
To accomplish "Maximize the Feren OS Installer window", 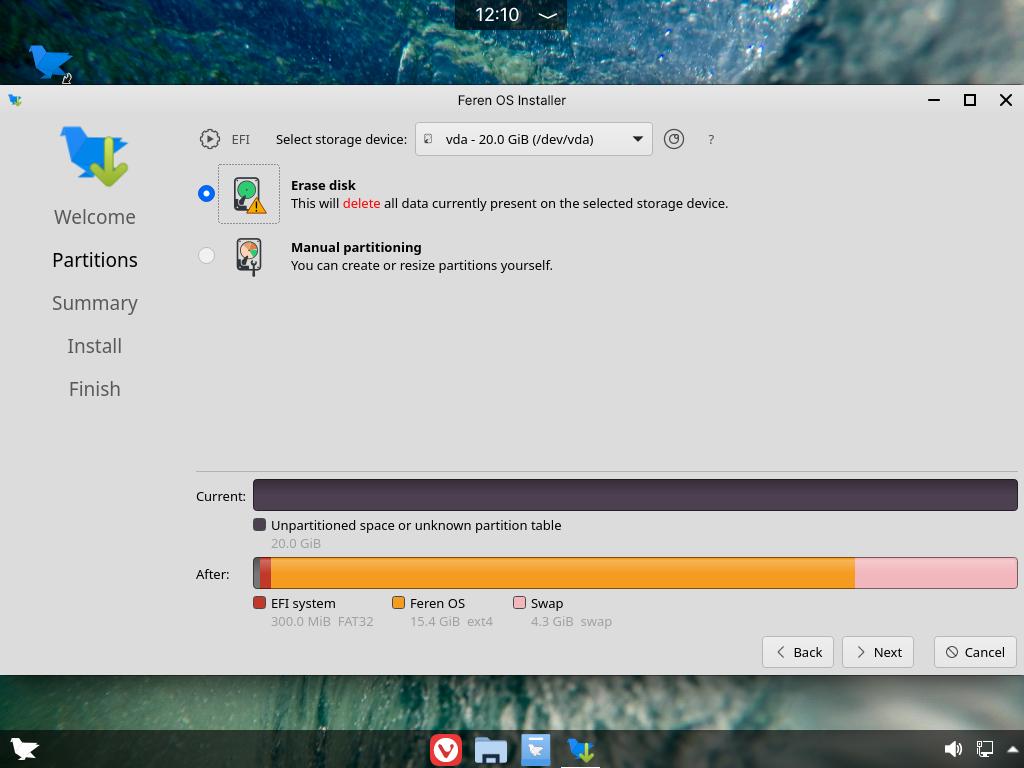I will pos(970,100).
